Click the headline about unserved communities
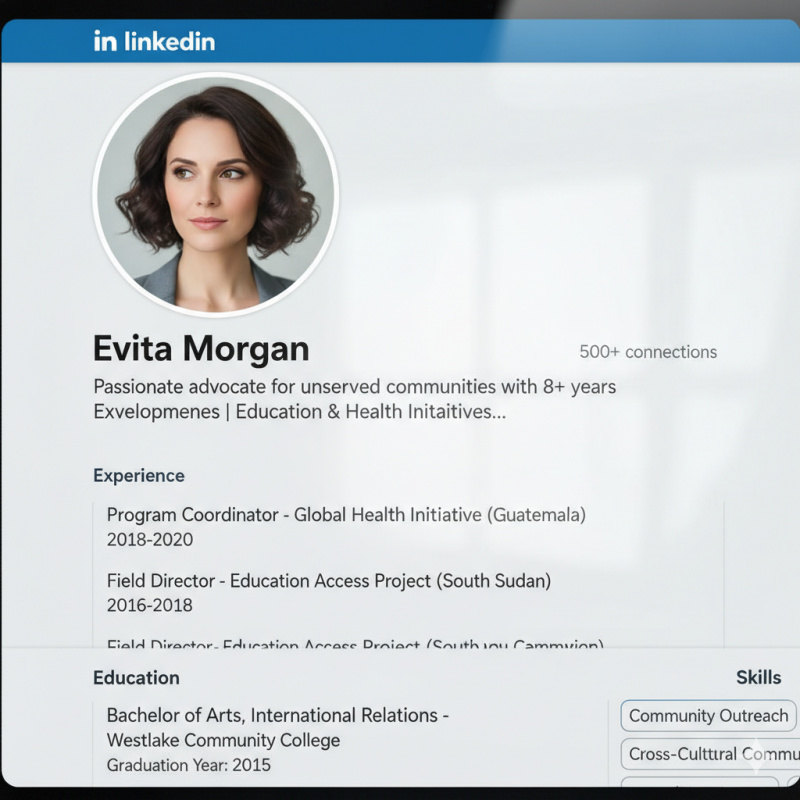Screen dimensions: 800x800 point(355,386)
